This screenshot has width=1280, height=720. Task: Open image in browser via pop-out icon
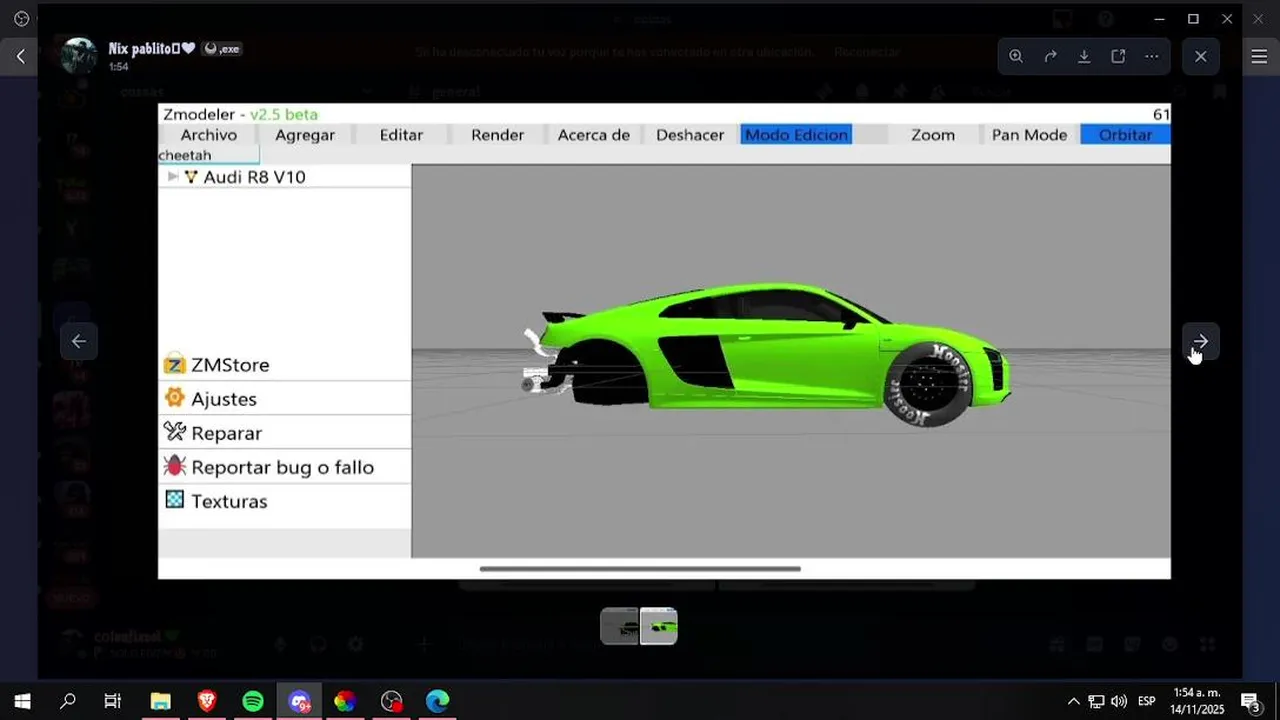(1118, 57)
